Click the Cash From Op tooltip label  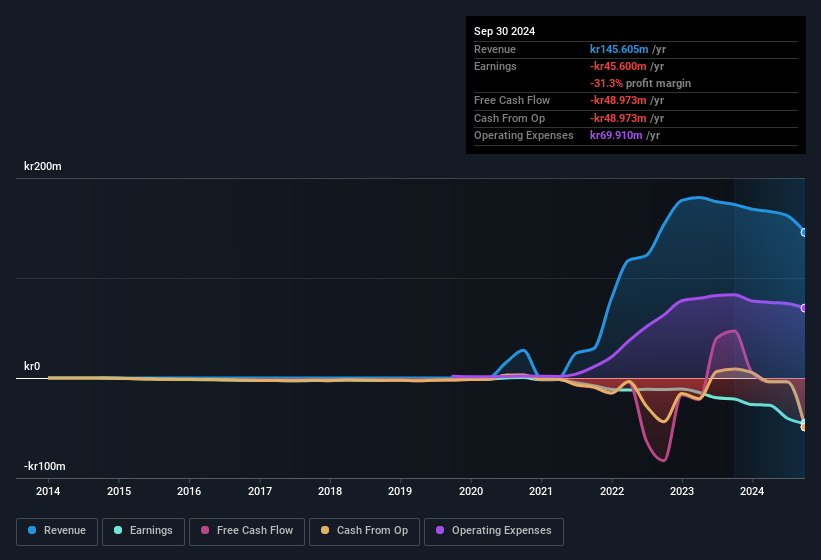click(x=509, y=118)
